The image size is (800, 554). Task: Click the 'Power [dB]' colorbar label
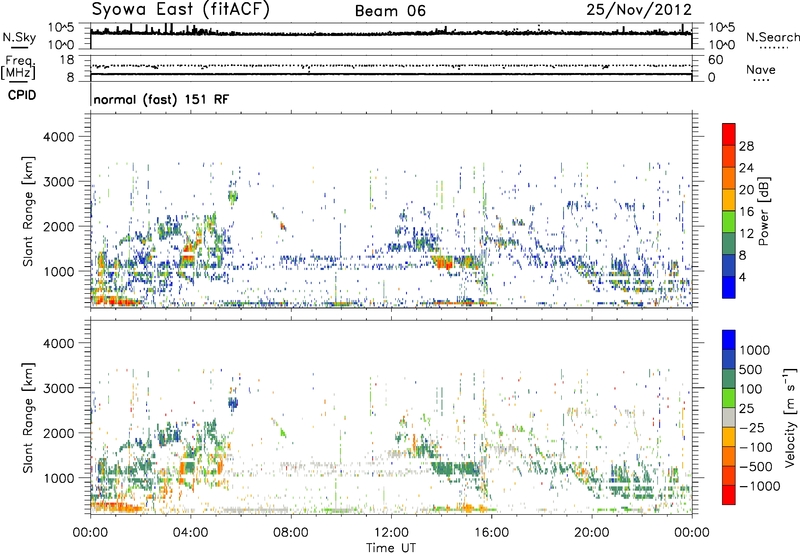coord(763,211)
